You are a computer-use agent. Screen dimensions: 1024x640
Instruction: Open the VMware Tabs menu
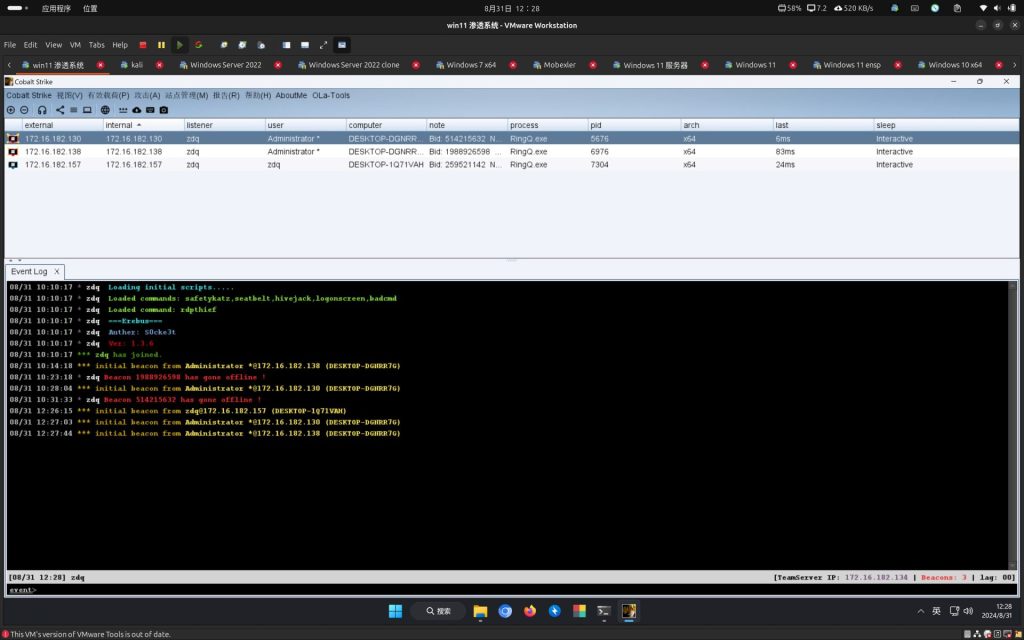coord(97,45)
